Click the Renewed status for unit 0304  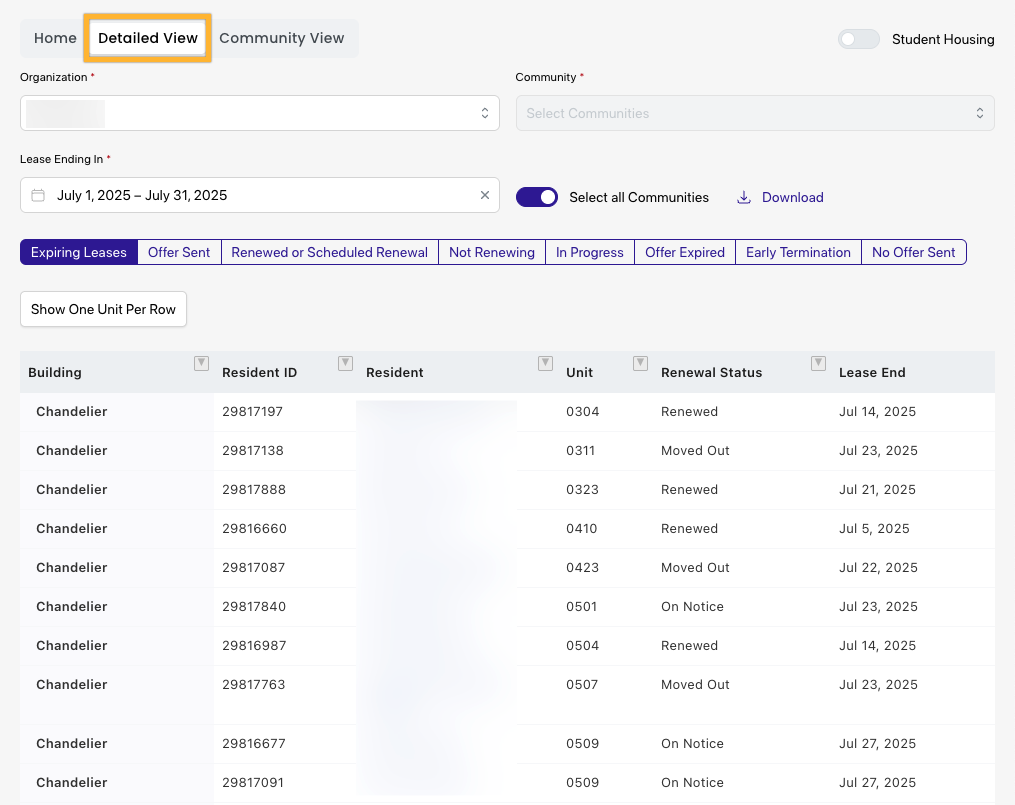[689, 412]
